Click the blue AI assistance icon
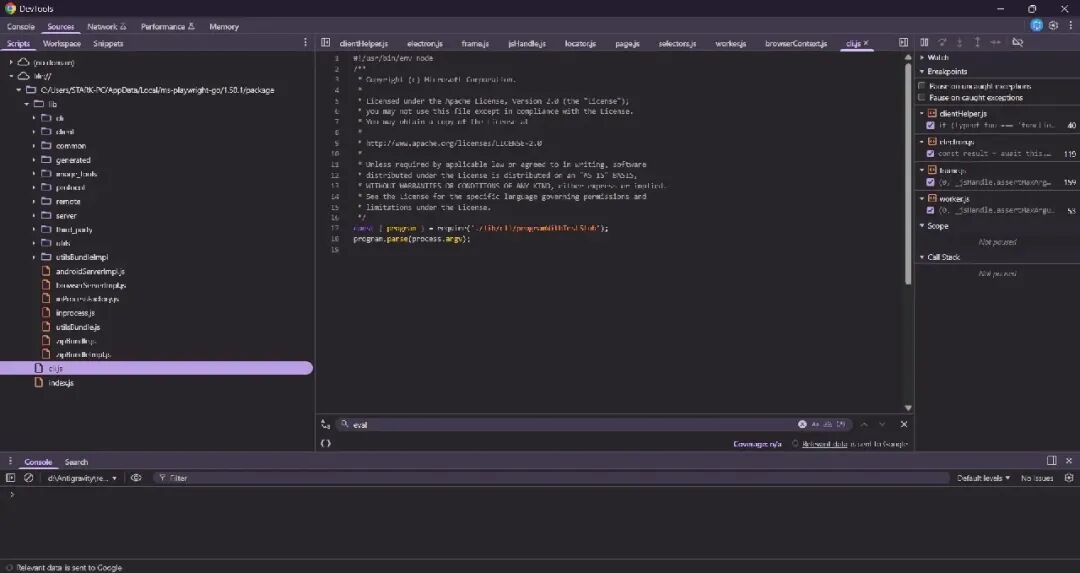The image size is (1080, 573). [1036, 25]
